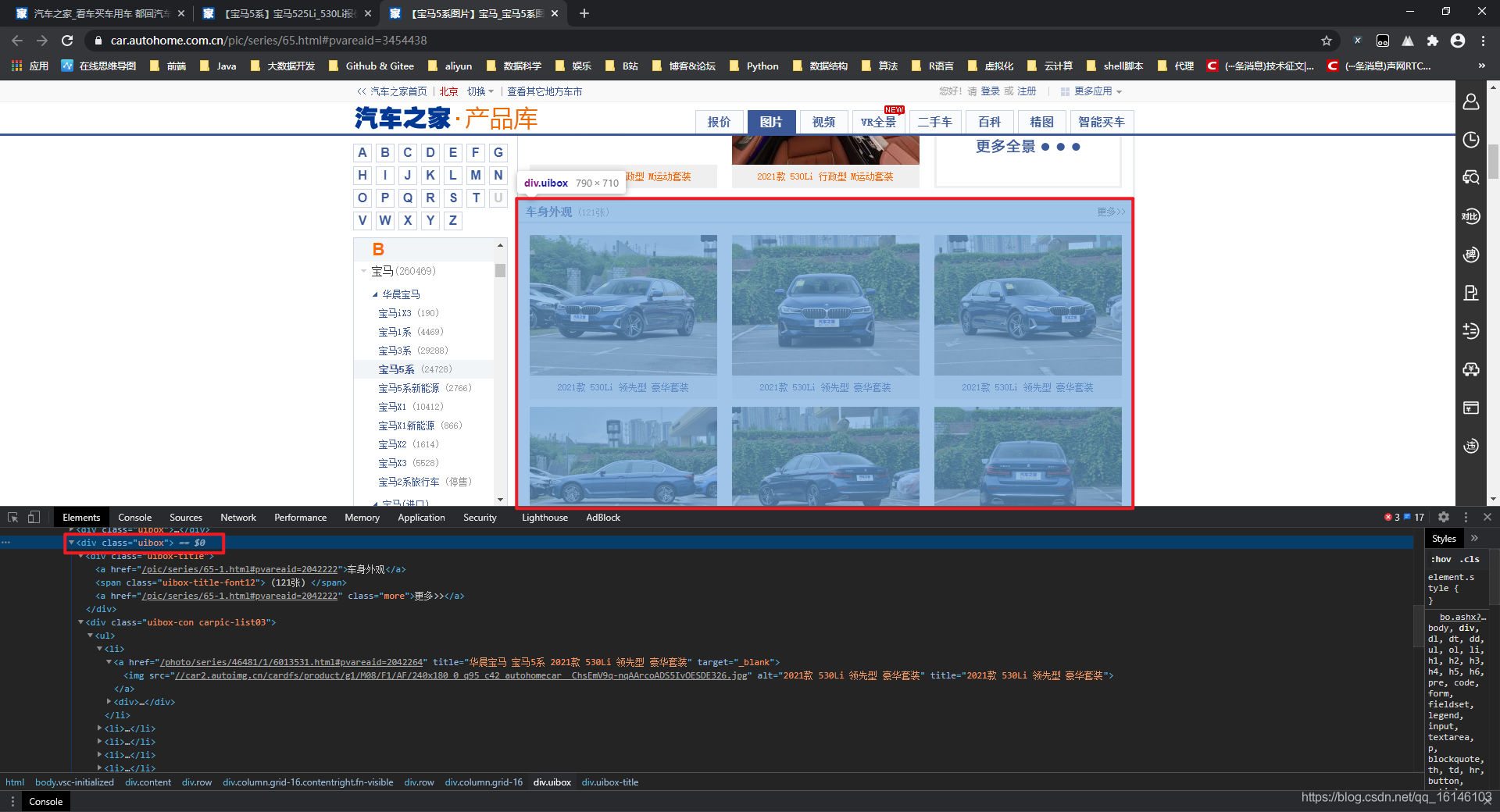Toggle the DevTools device toolbar
Screen dimensions: 1500x812
pyautogui.click(x=34, y=517)
